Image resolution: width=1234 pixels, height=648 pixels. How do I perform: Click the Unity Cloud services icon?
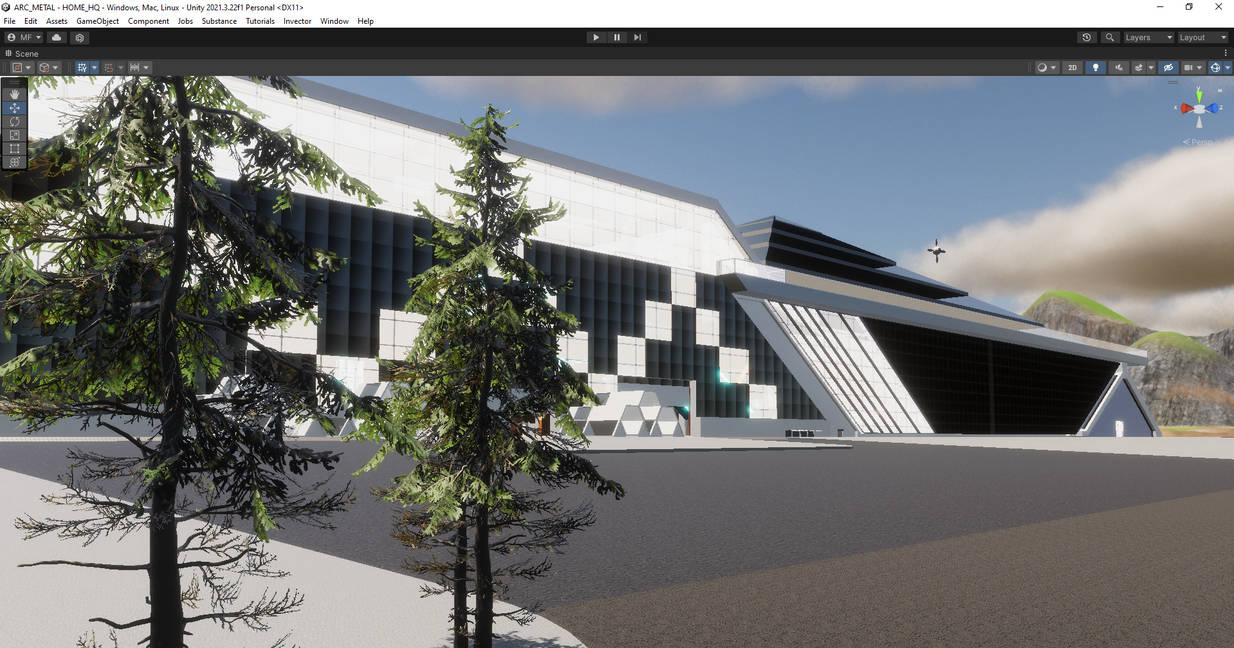tap(56, 37)
